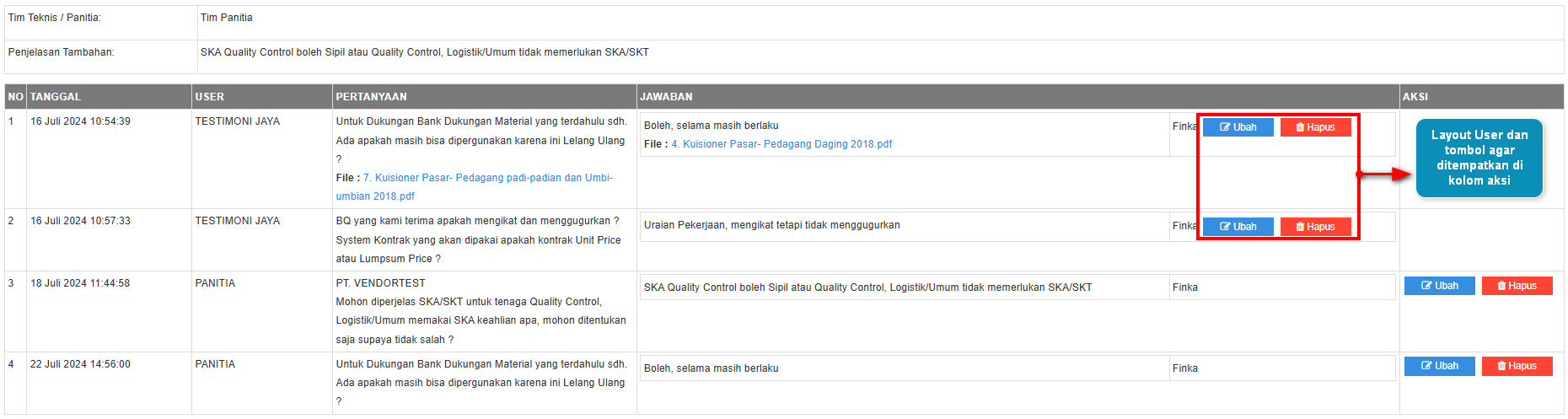The height and width of the screenshot is (419, 1568).
Task: Click the AKSI column header
Action: [x=1415, y=97]
